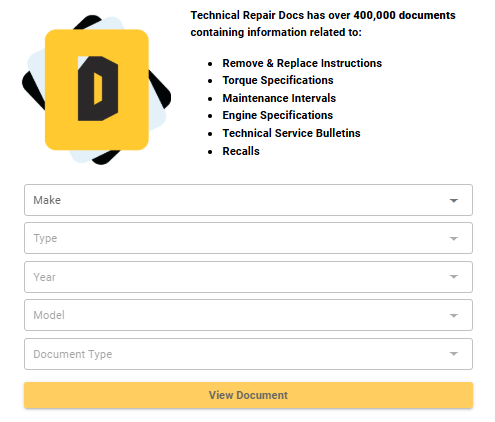Screen dimensions: 495x422
Task: Click the Make dropdown arrow icon
Action: click(x=453, y=200)
